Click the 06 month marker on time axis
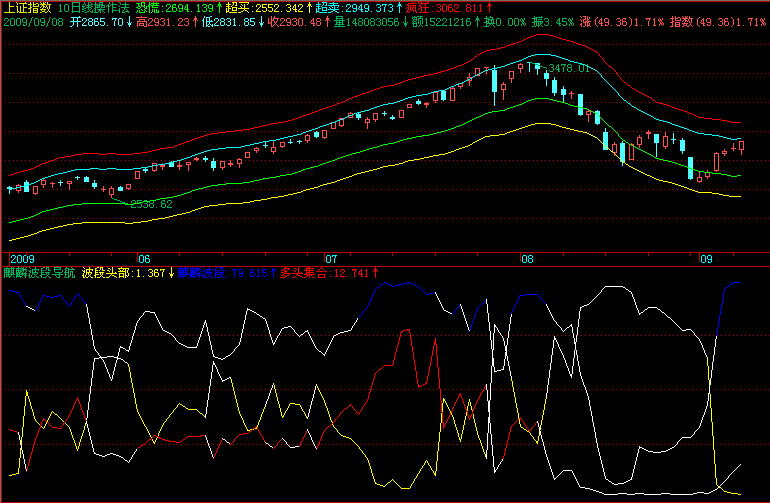Viewport: 770px width, 503px height. (x=144, y=258)
